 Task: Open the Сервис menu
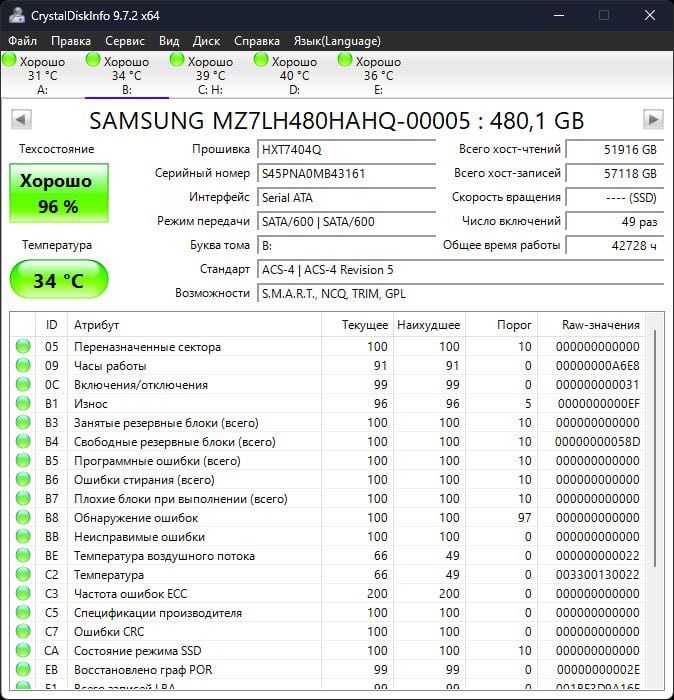coord(125,41)
